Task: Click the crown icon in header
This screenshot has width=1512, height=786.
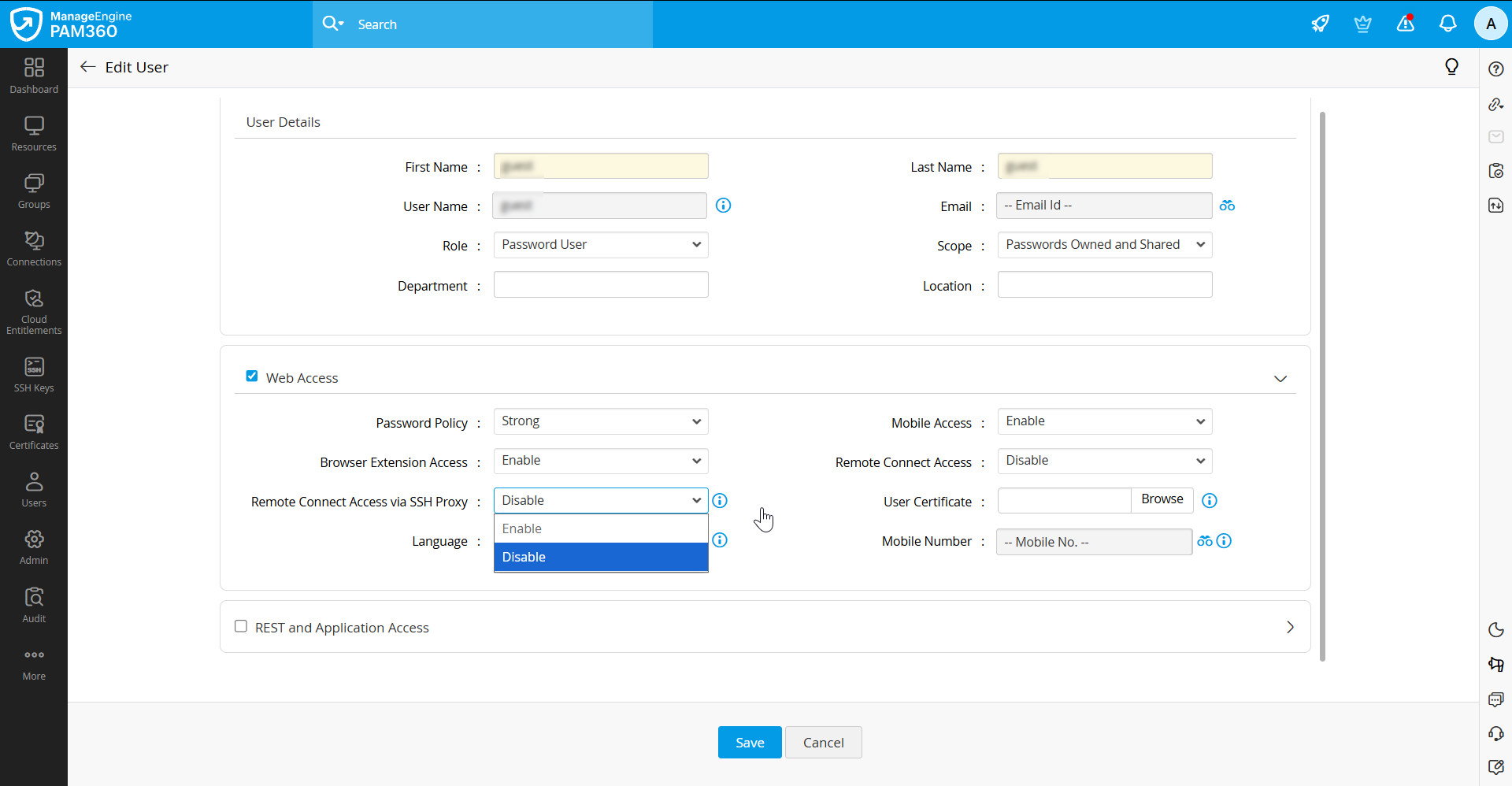Action: (x=1363, y=24)
